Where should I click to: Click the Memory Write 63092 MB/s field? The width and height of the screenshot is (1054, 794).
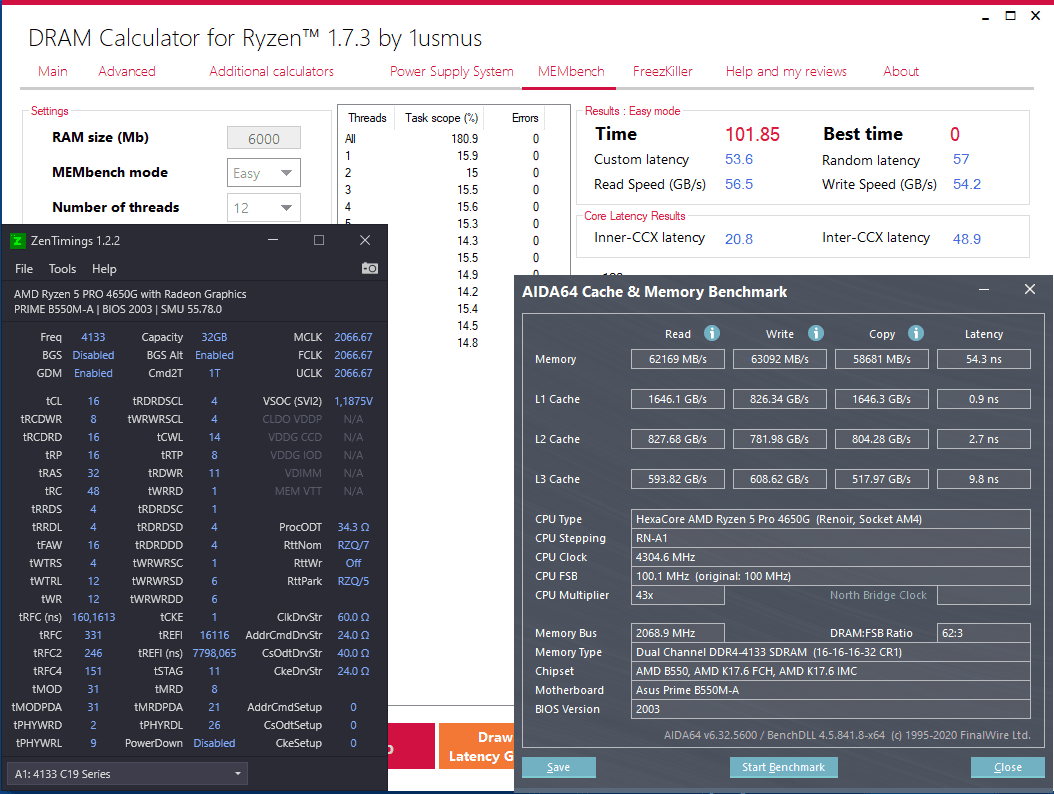tap(780, 359)
